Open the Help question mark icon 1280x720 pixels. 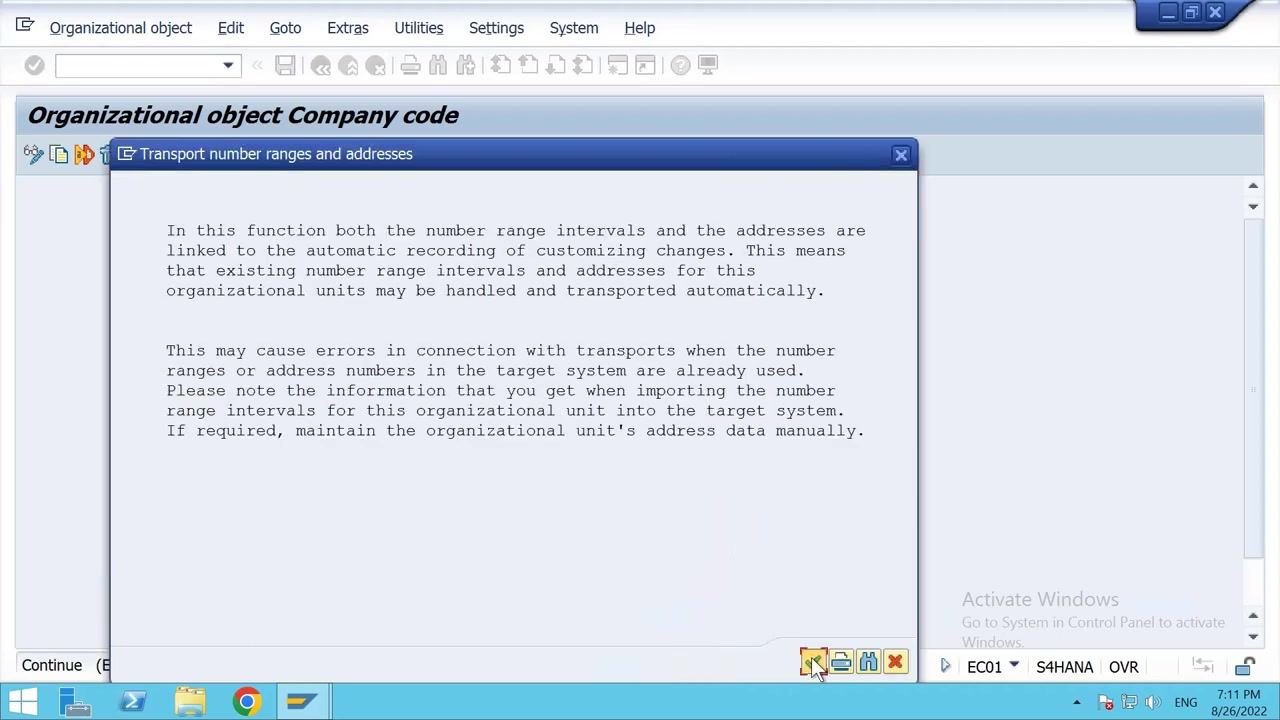[680, 66]
